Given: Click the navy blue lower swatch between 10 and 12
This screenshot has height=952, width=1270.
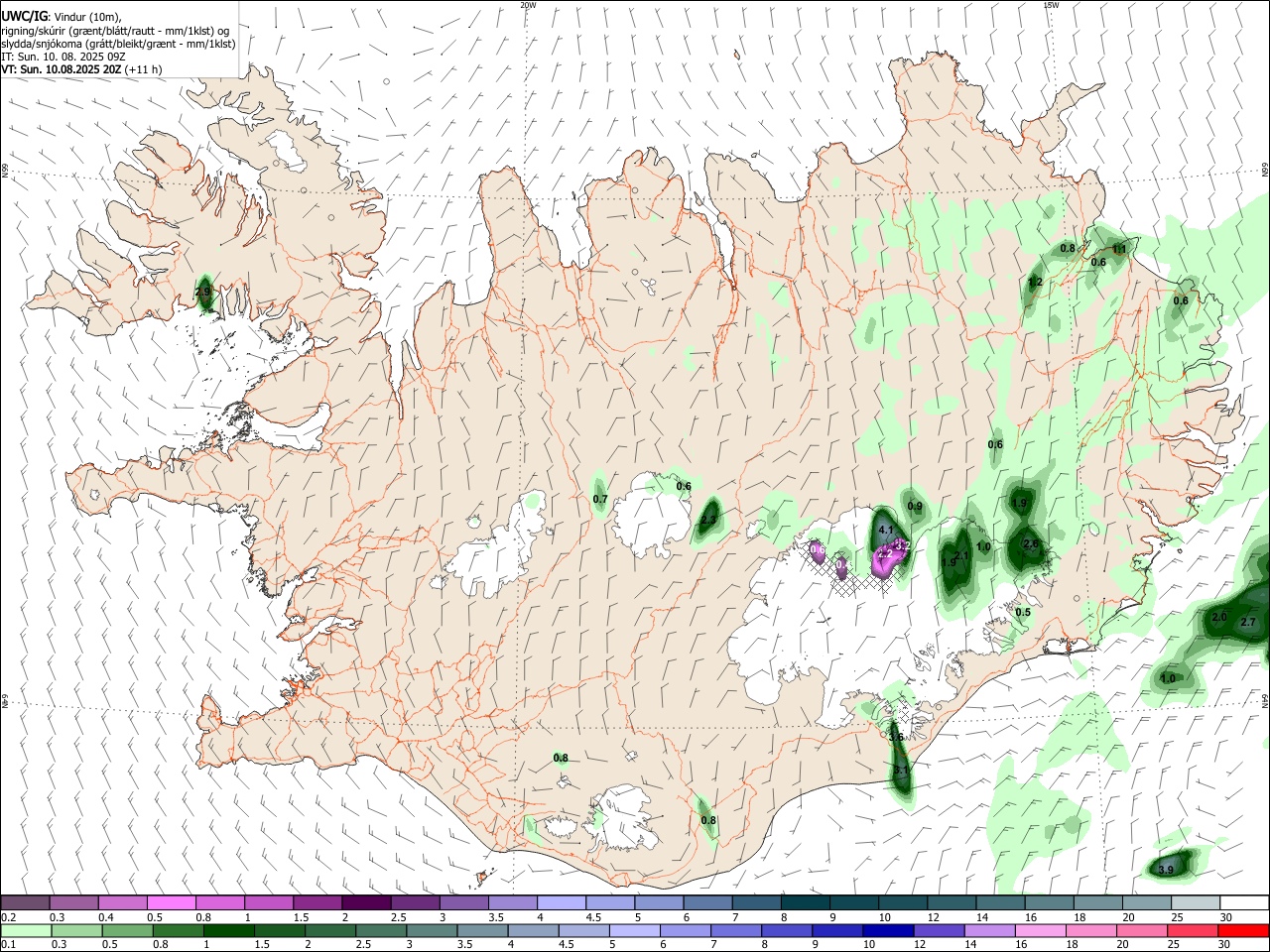Looking at the screenshot, I should tap(889, 930).
